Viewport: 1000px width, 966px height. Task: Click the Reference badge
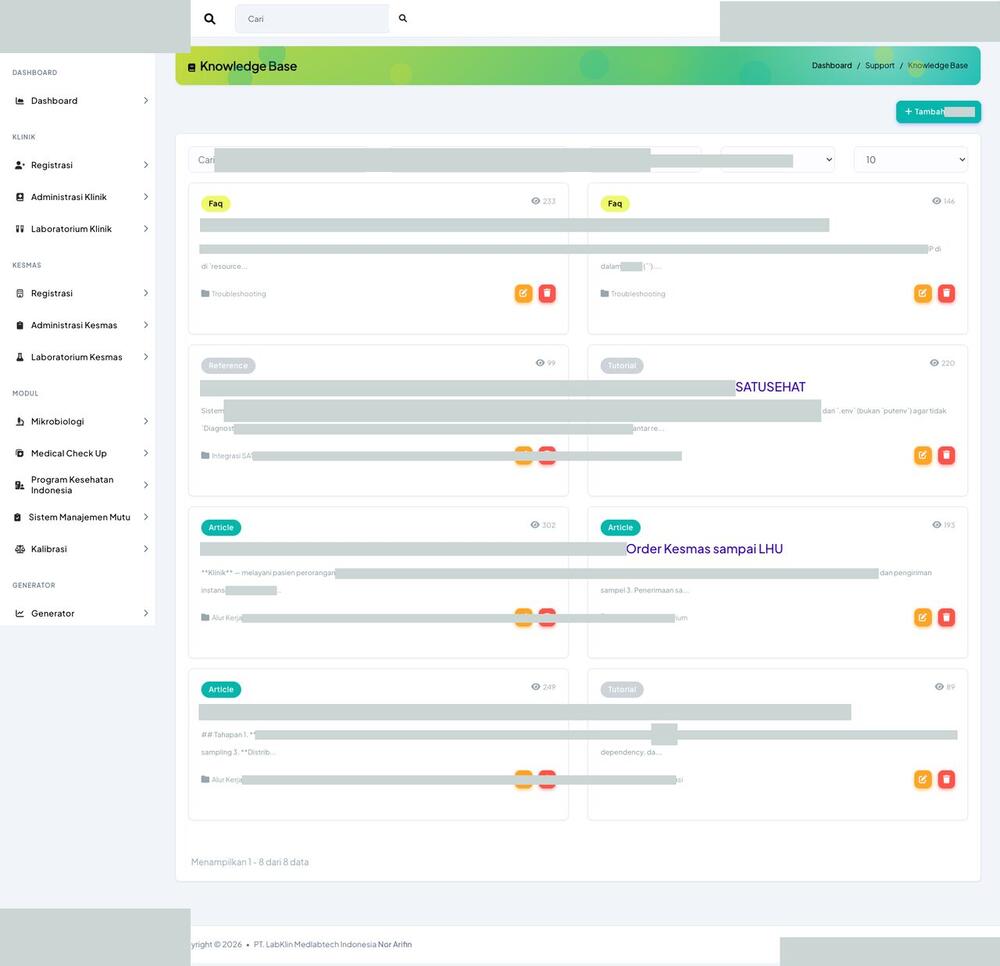click(228, 365)
